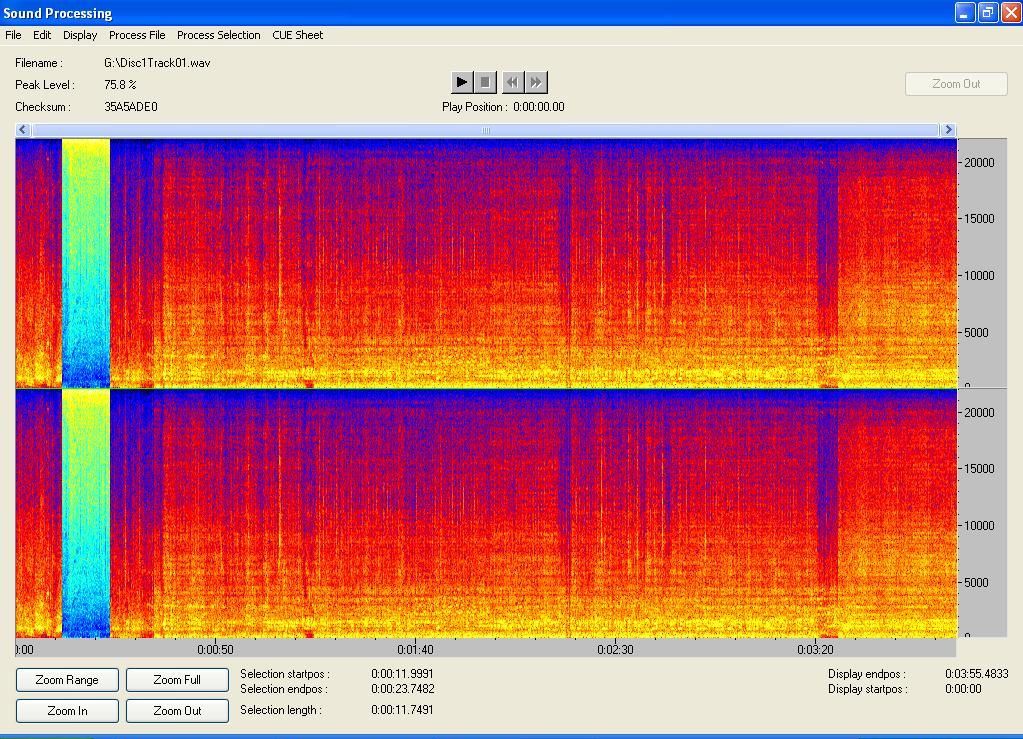Open the Process Selection menu
Screen dimensions: 1023x739
[219, 35]
